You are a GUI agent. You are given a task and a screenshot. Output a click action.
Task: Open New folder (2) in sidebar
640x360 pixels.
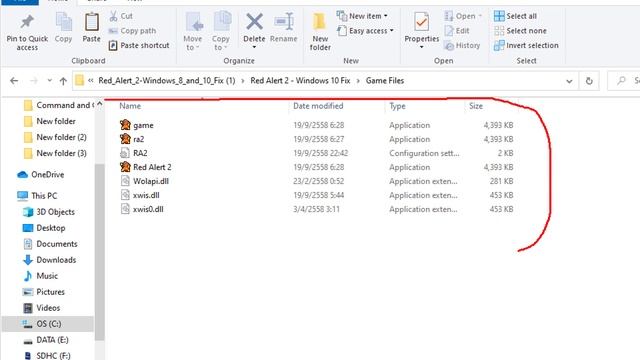[x=55, y=137]
